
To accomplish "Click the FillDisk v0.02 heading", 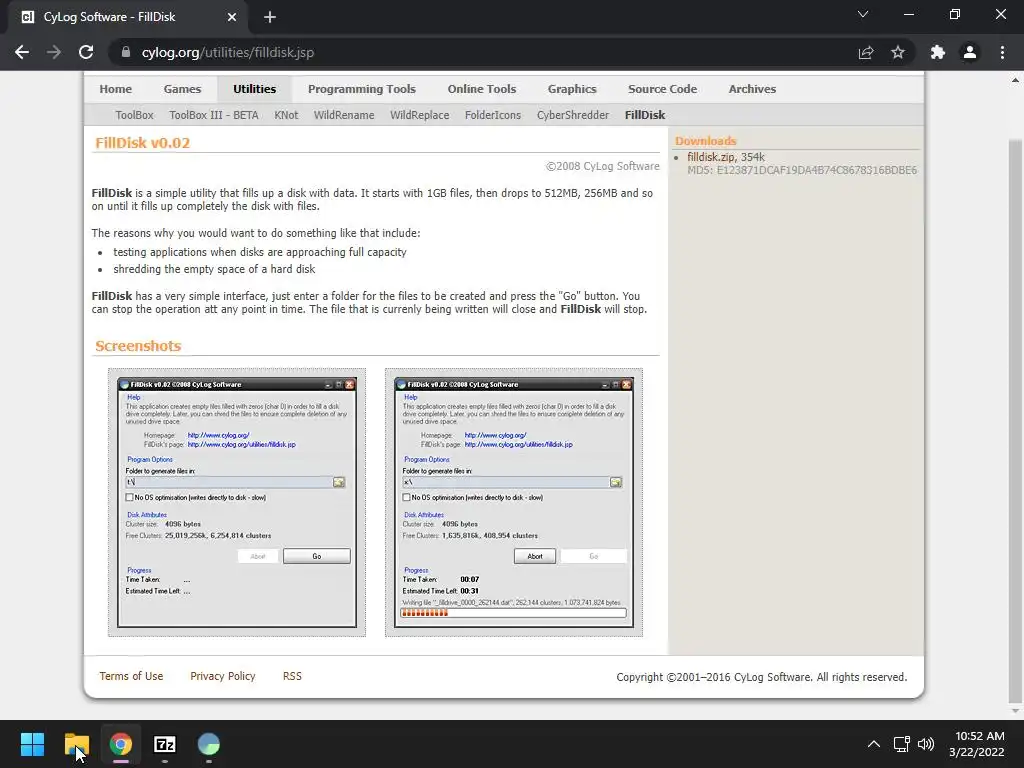I will [142, 143].
